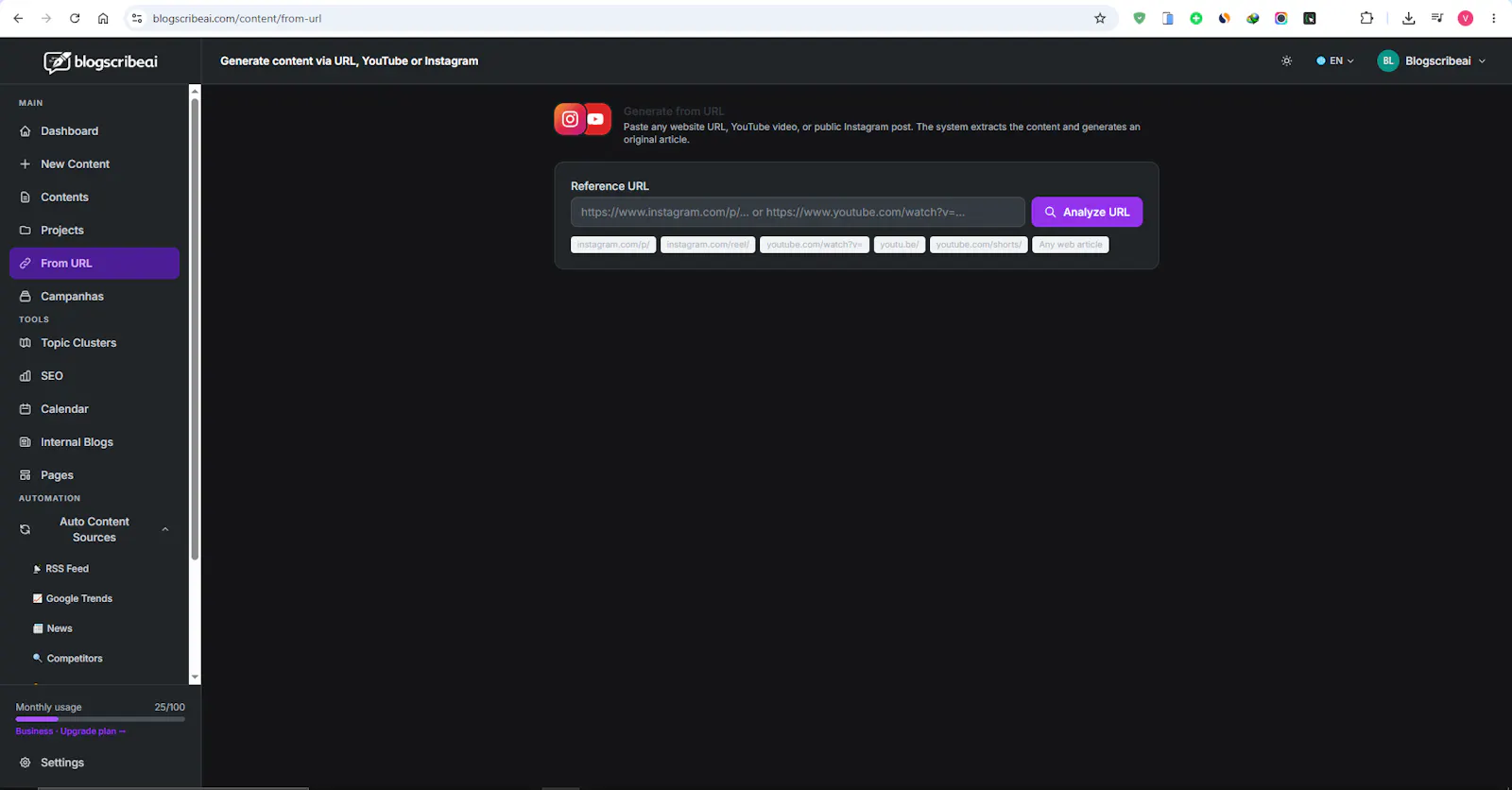
Task: Open the EN language dropdown
Action: (1335, 60)
